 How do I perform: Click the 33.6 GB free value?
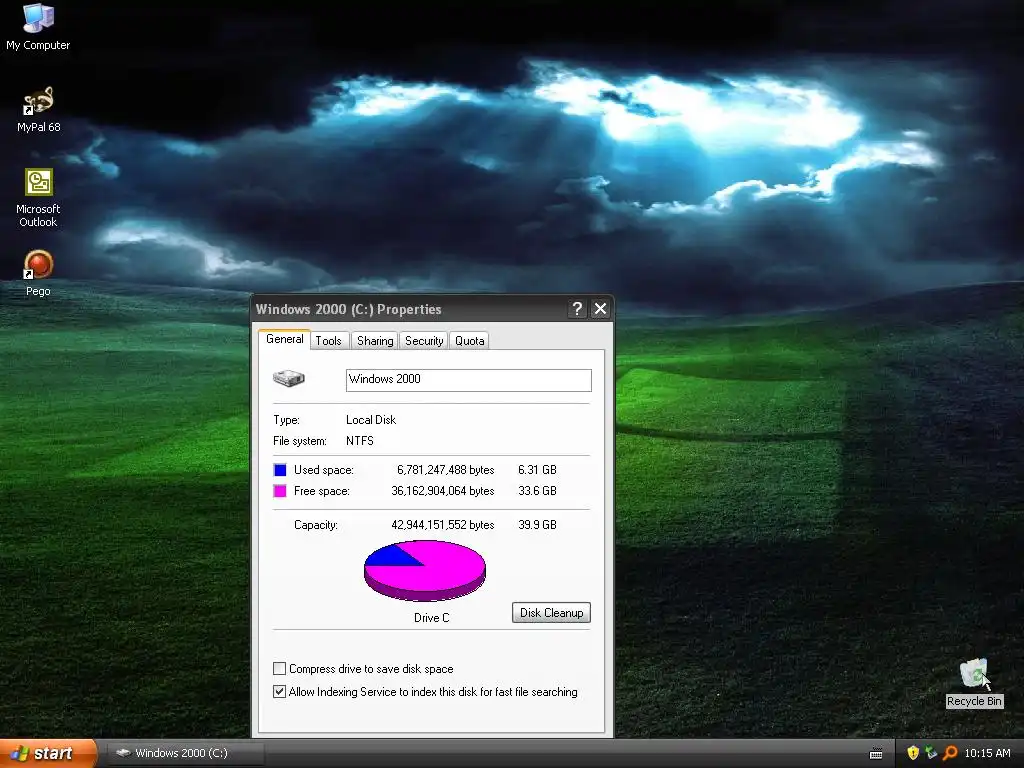(537, 491)
